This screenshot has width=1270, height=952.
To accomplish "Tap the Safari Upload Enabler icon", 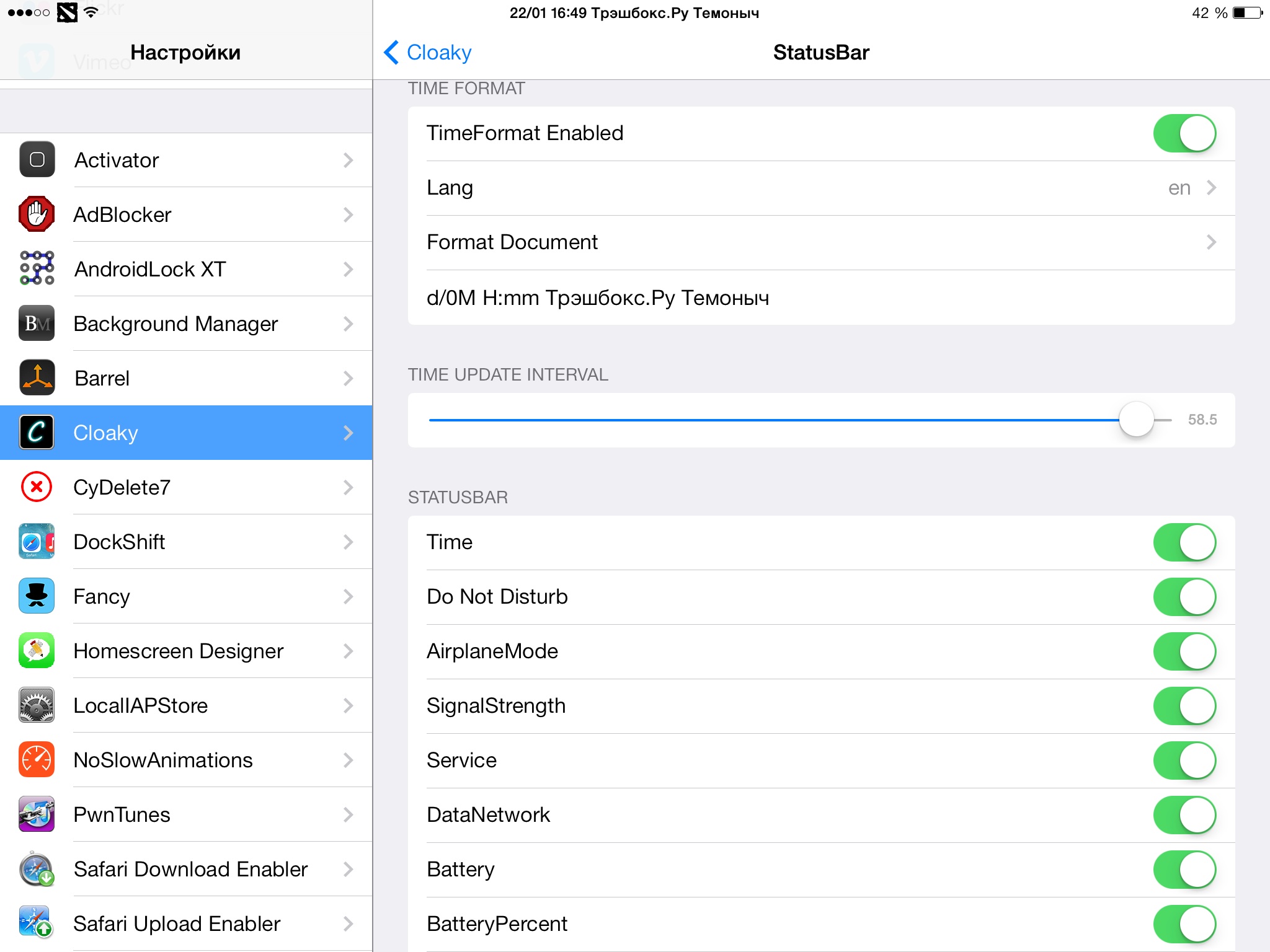I will click(x=37, y=923).
